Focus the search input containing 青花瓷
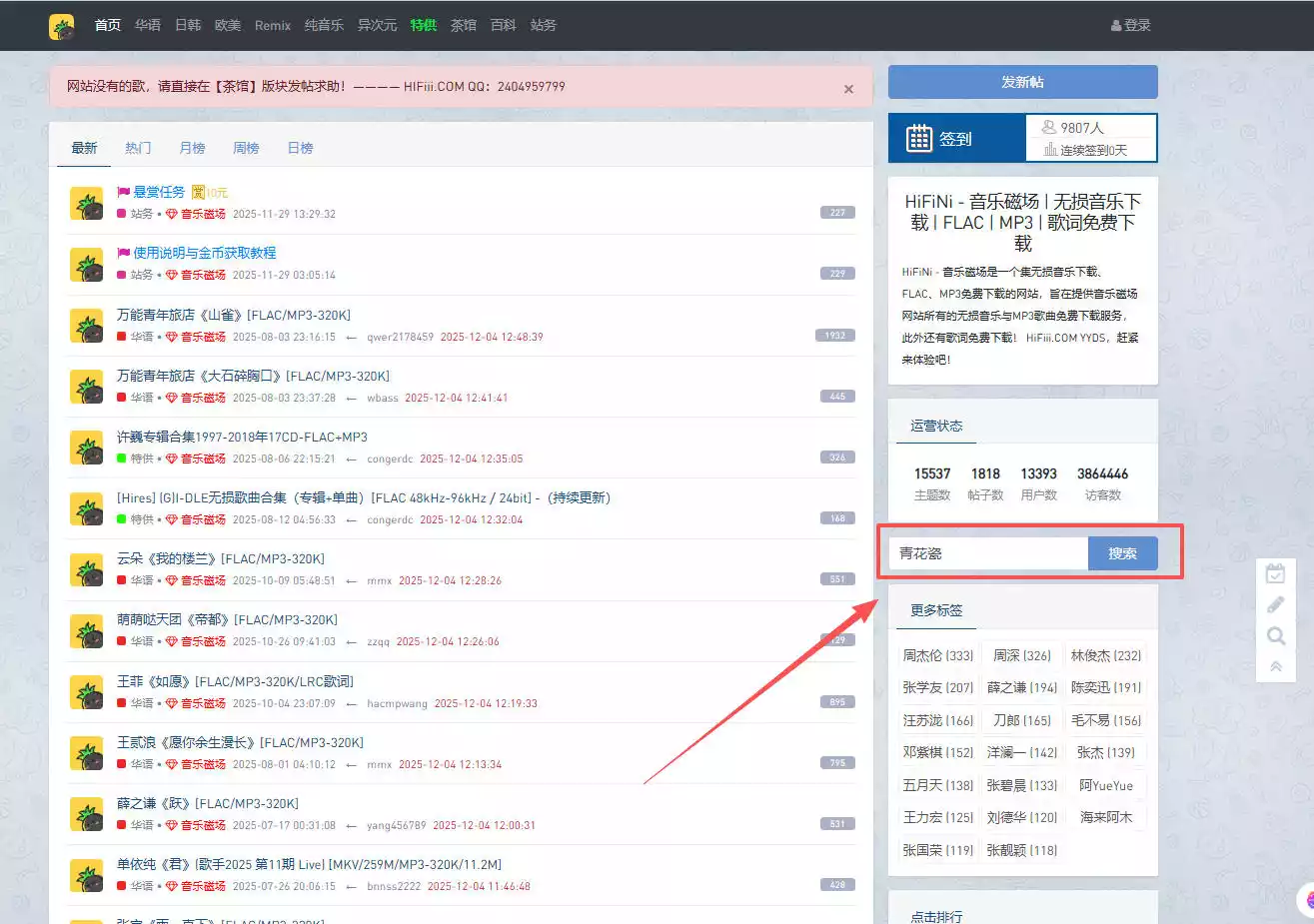Viewport: 1314px width, 924px height. (988, 553)
